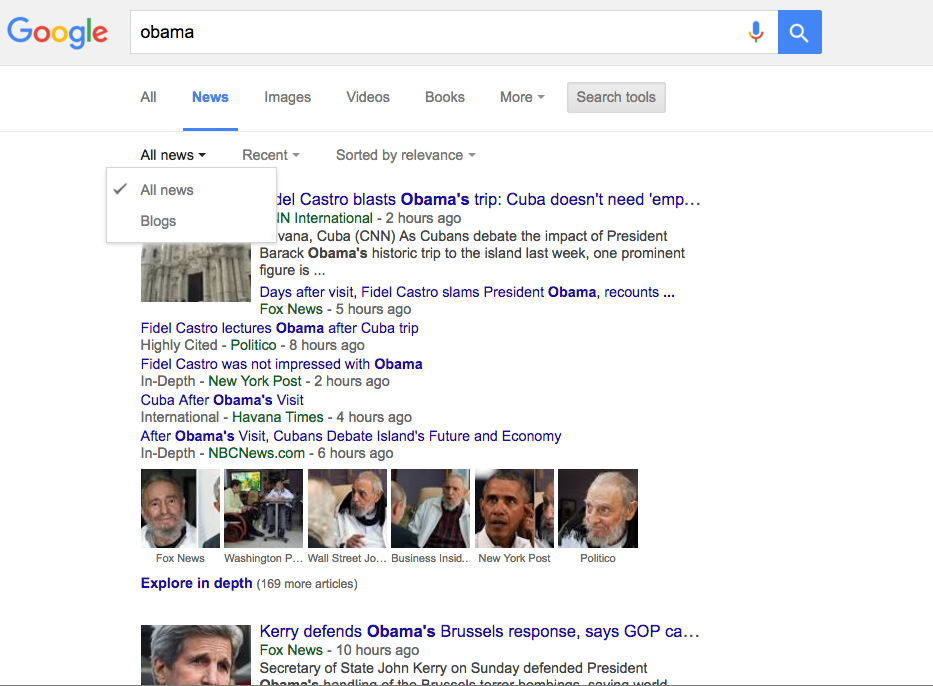Click the Politico Castro thumbnail
This screenshot has width=933, height=686.
(x=598, y=508)
